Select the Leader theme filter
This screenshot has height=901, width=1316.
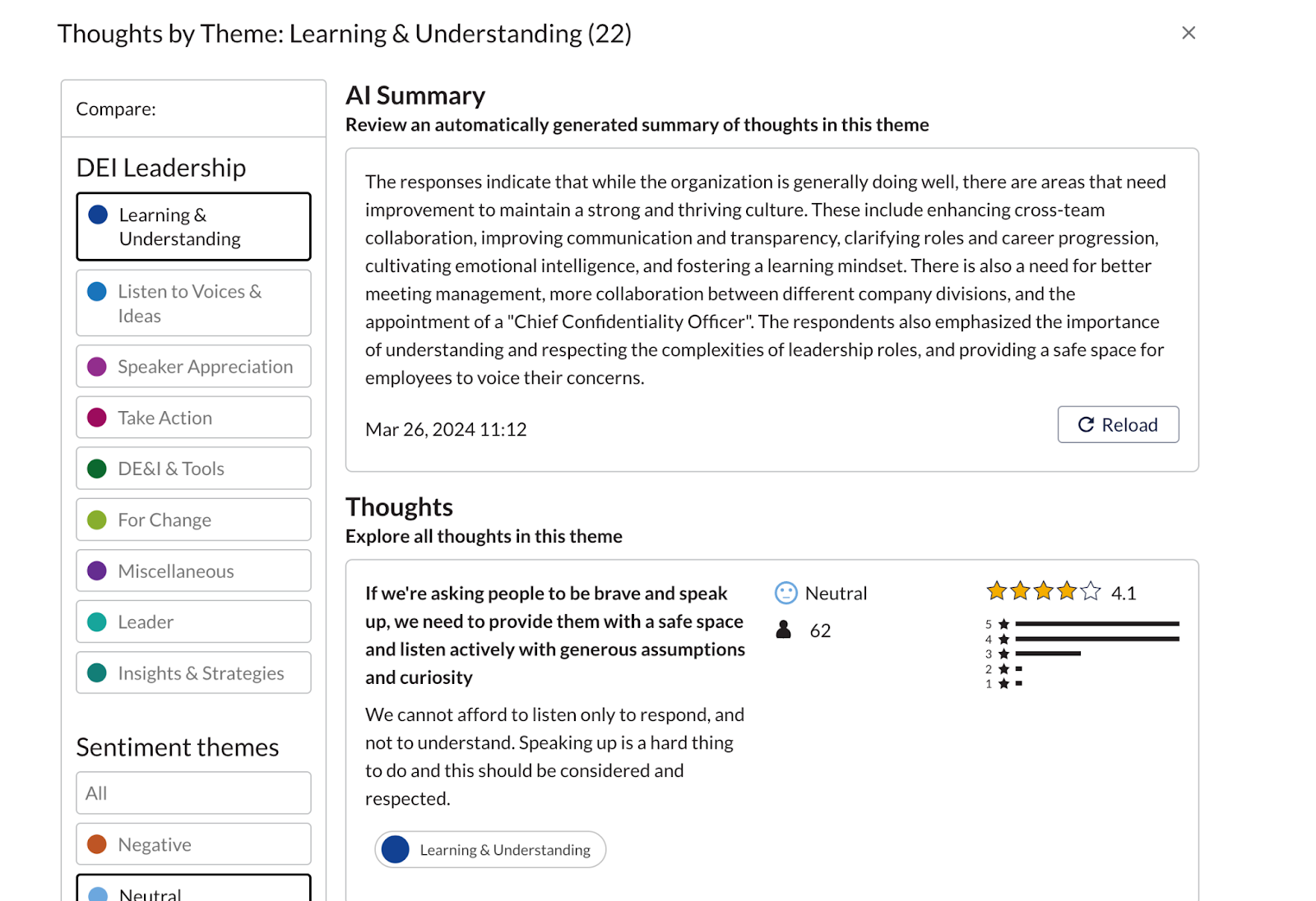point(193,621)
